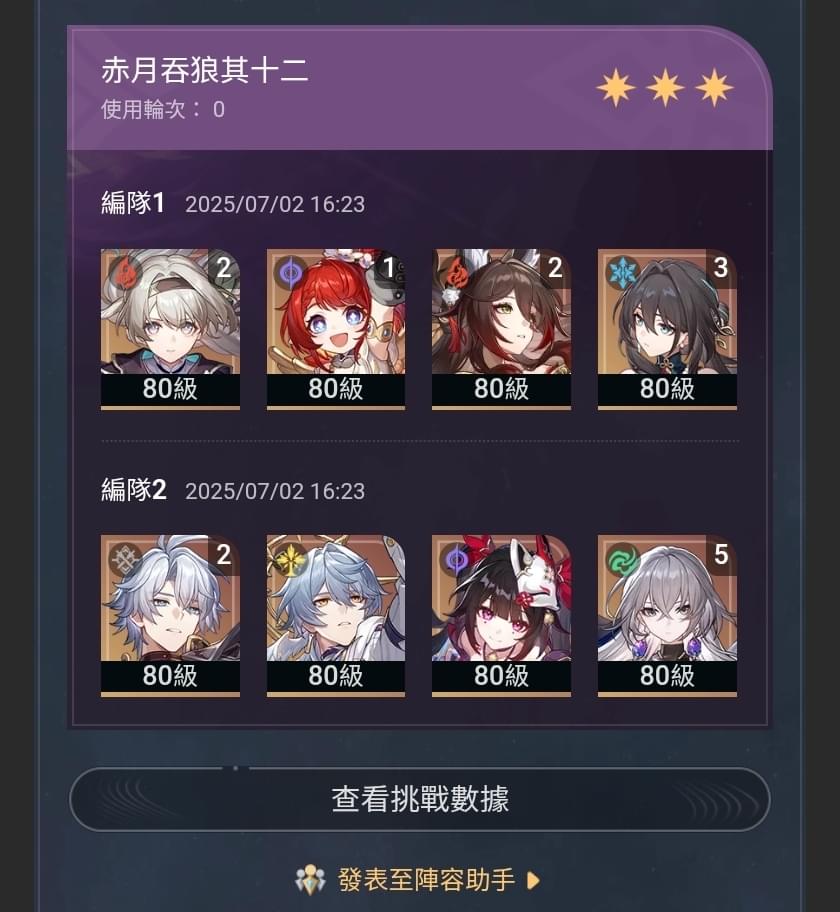
Task: Select the gray-haired wind character with eidolon 5
Action: tap(667, 616)
